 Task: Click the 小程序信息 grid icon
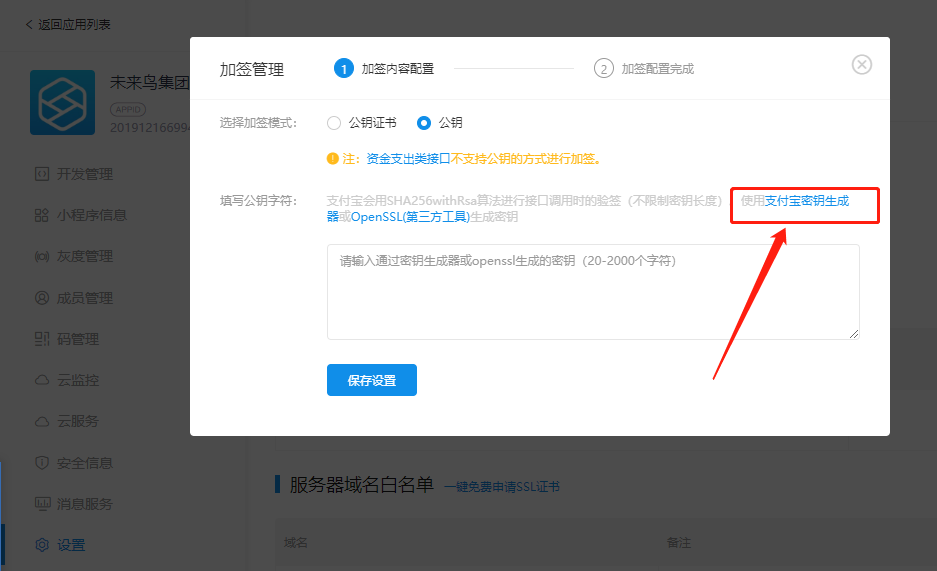pos(42,215)
